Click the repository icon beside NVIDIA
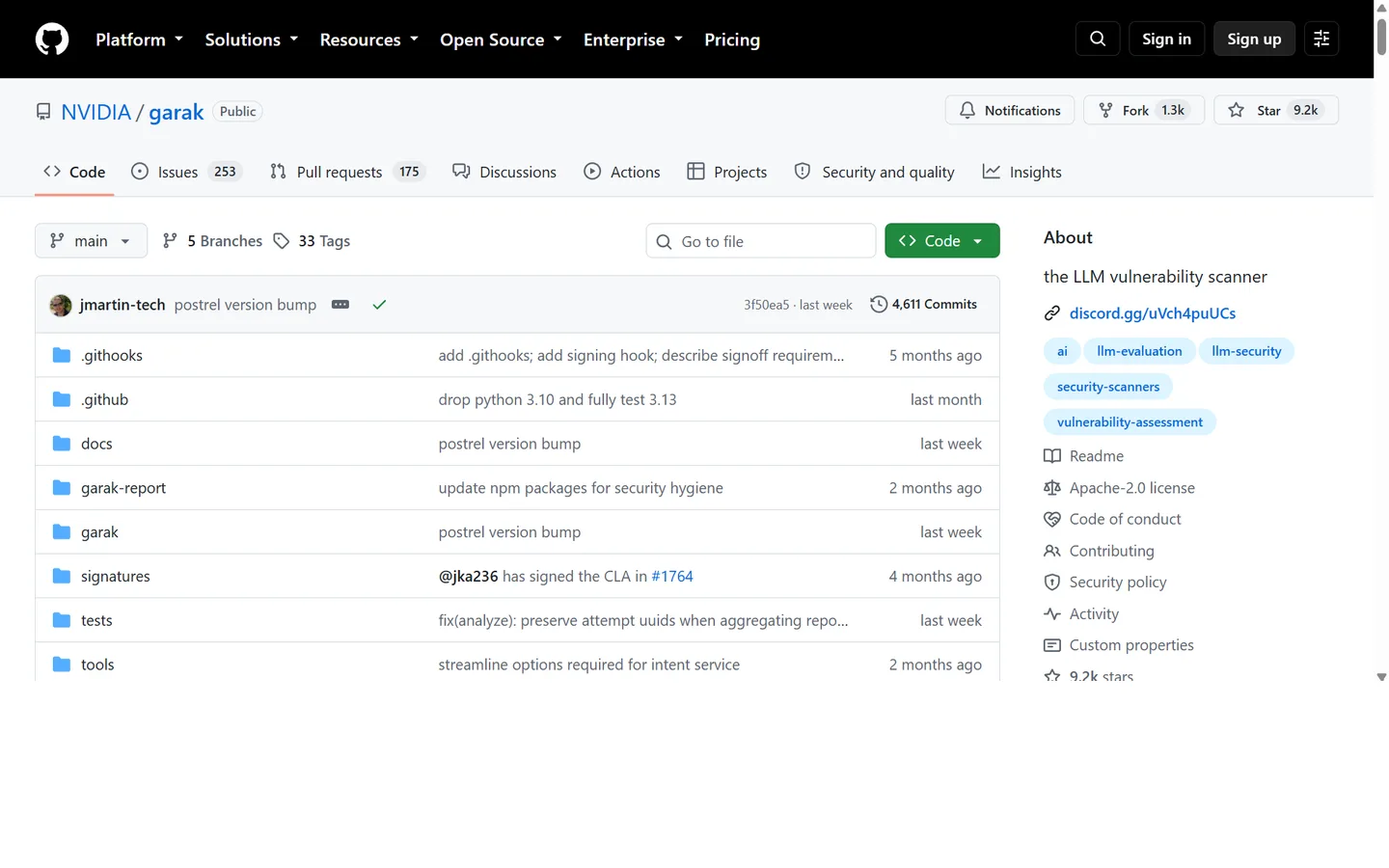This screenshot has width=1389, height=868. (x=43, y=112)
